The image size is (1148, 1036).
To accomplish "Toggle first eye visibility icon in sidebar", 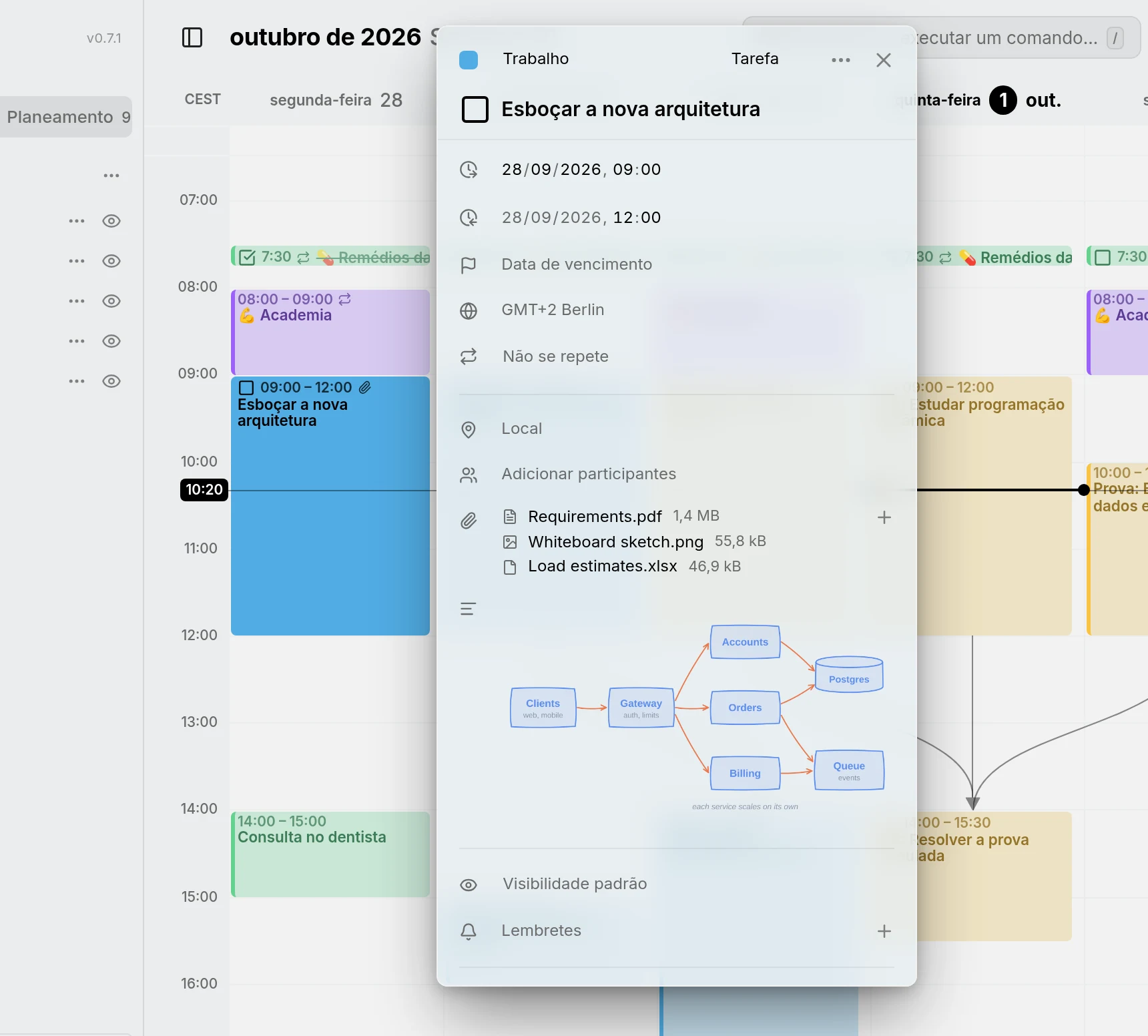I will (x=111, y=221).
